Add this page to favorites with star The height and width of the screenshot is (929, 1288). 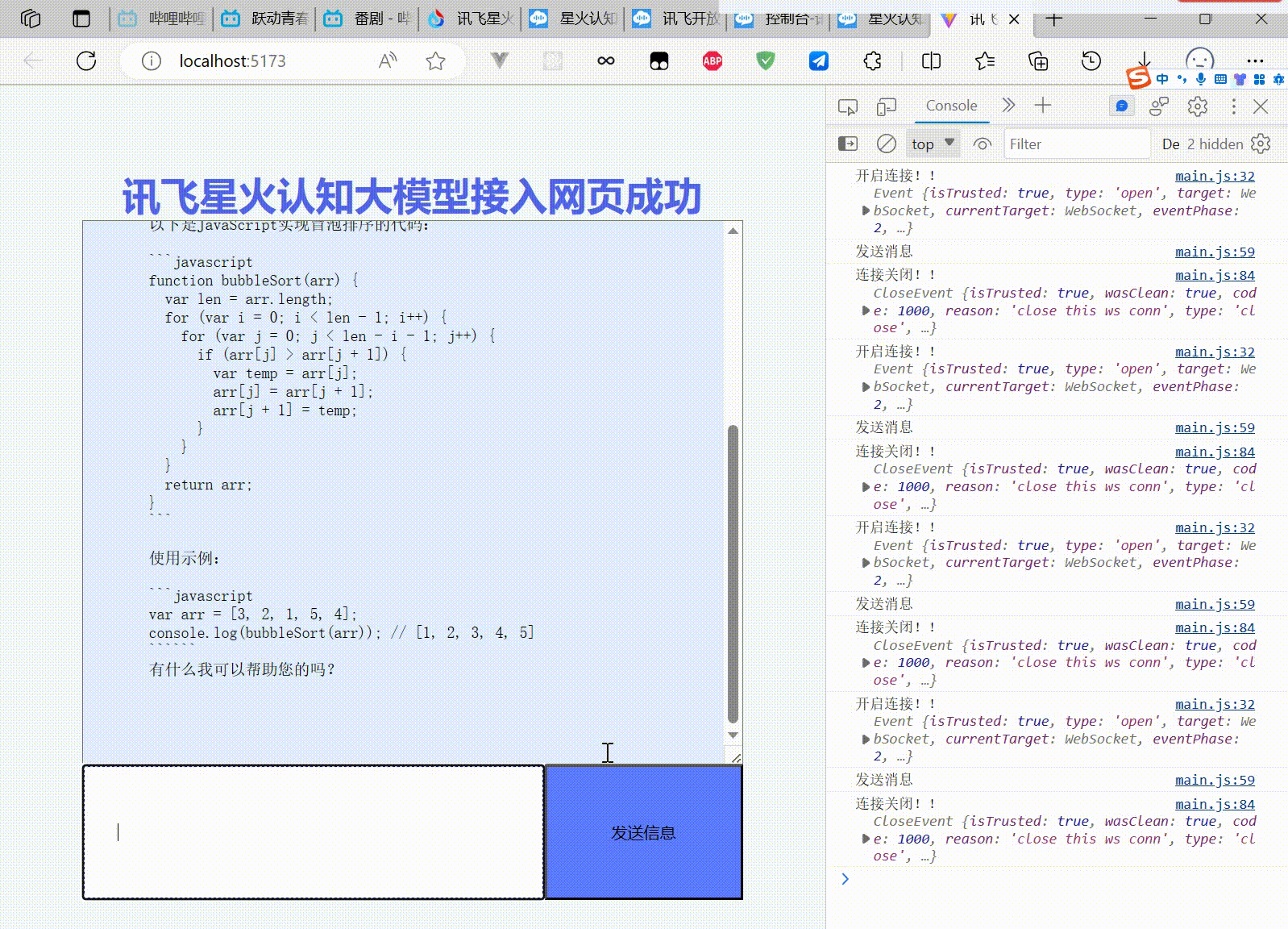[x=435, y=60]
